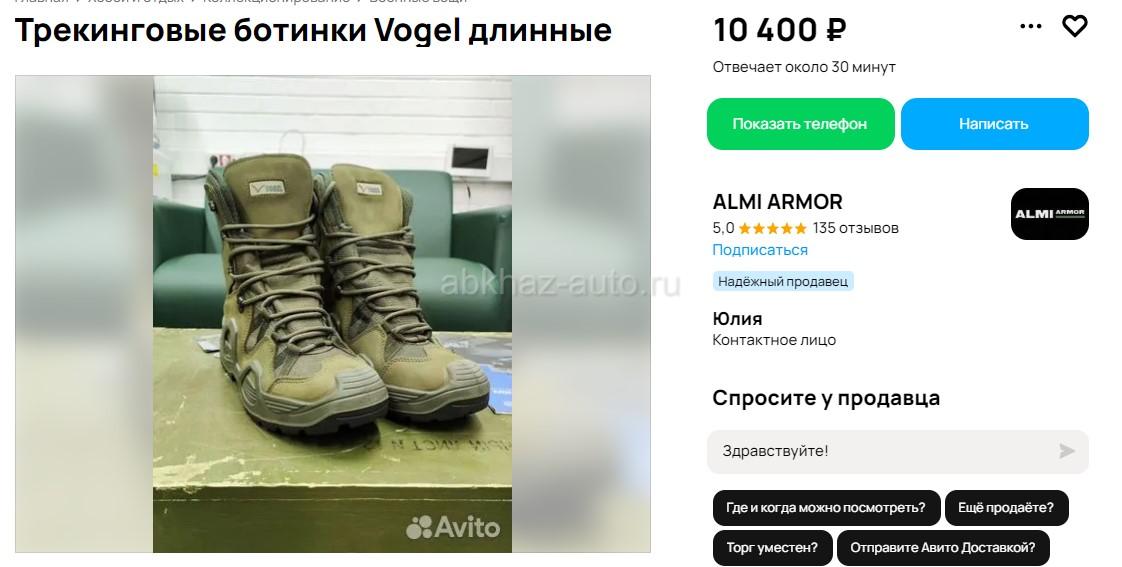
Task: Select quick question Где и когда можно посмотреть?
Action: [x=826, y=508]
